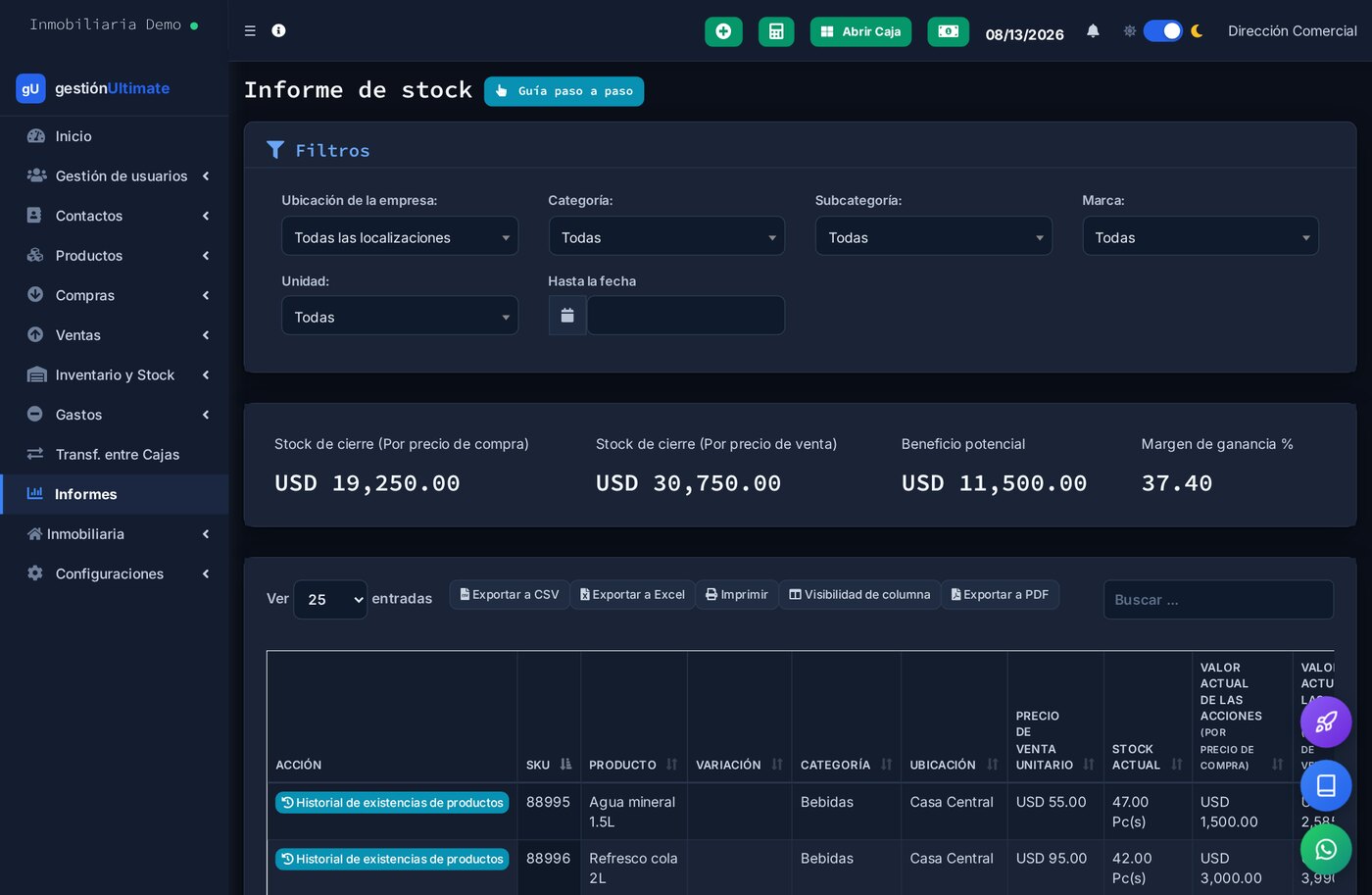
Task: Click the Hasta la fecha input
Action: tap(686, 316)
